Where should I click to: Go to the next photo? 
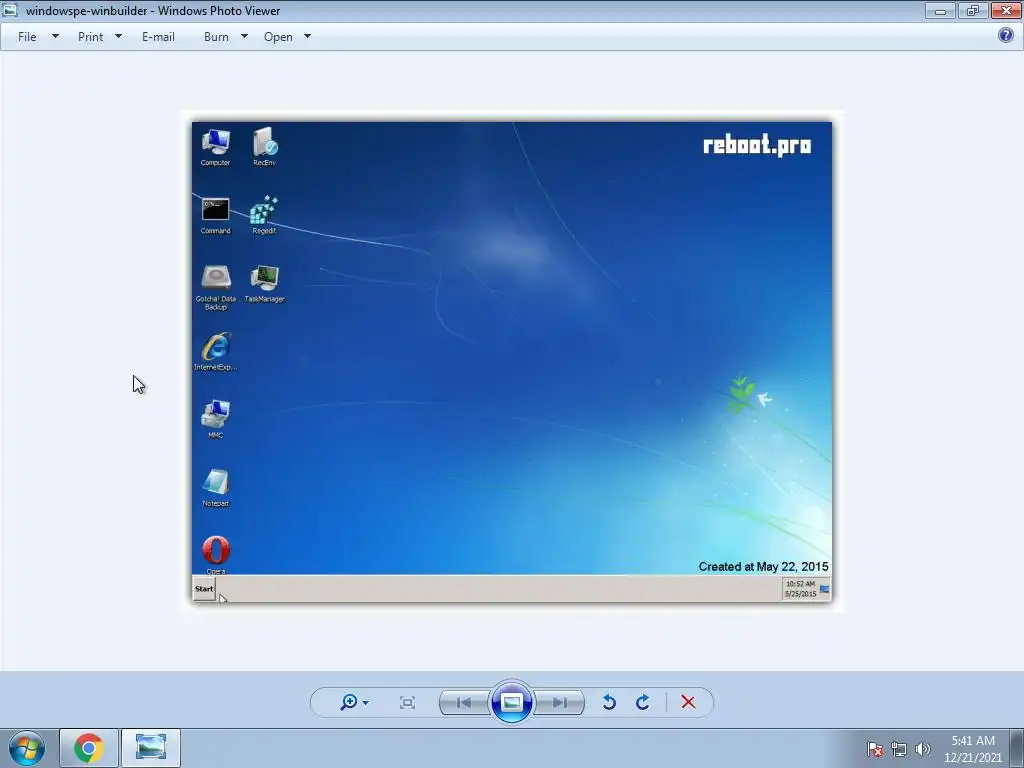coord(560,703)
